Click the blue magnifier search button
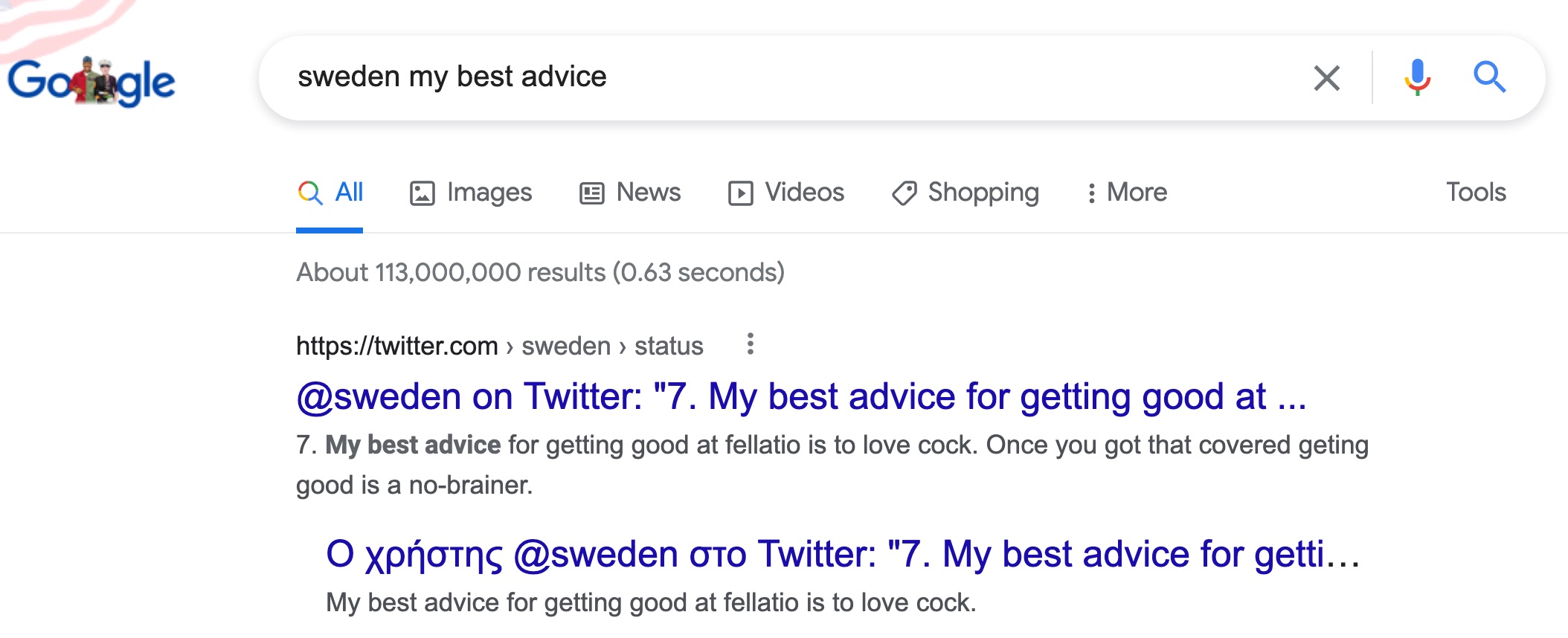This screenshot has width=1568, height=638. [1489, 77]
